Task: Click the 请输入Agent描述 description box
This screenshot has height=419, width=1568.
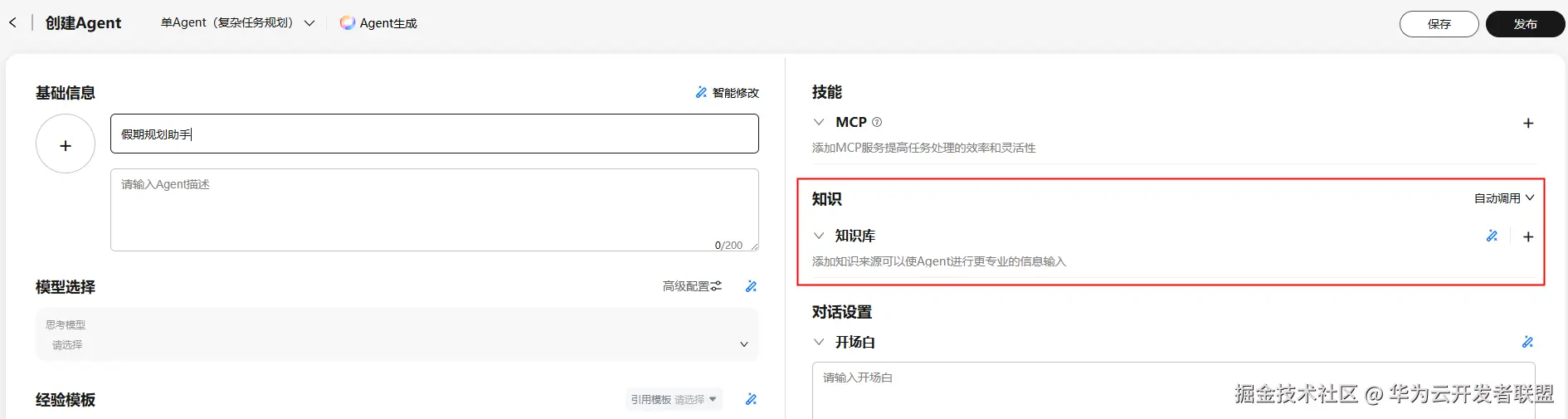Action: pyautogui.click(x=435, y=210)
